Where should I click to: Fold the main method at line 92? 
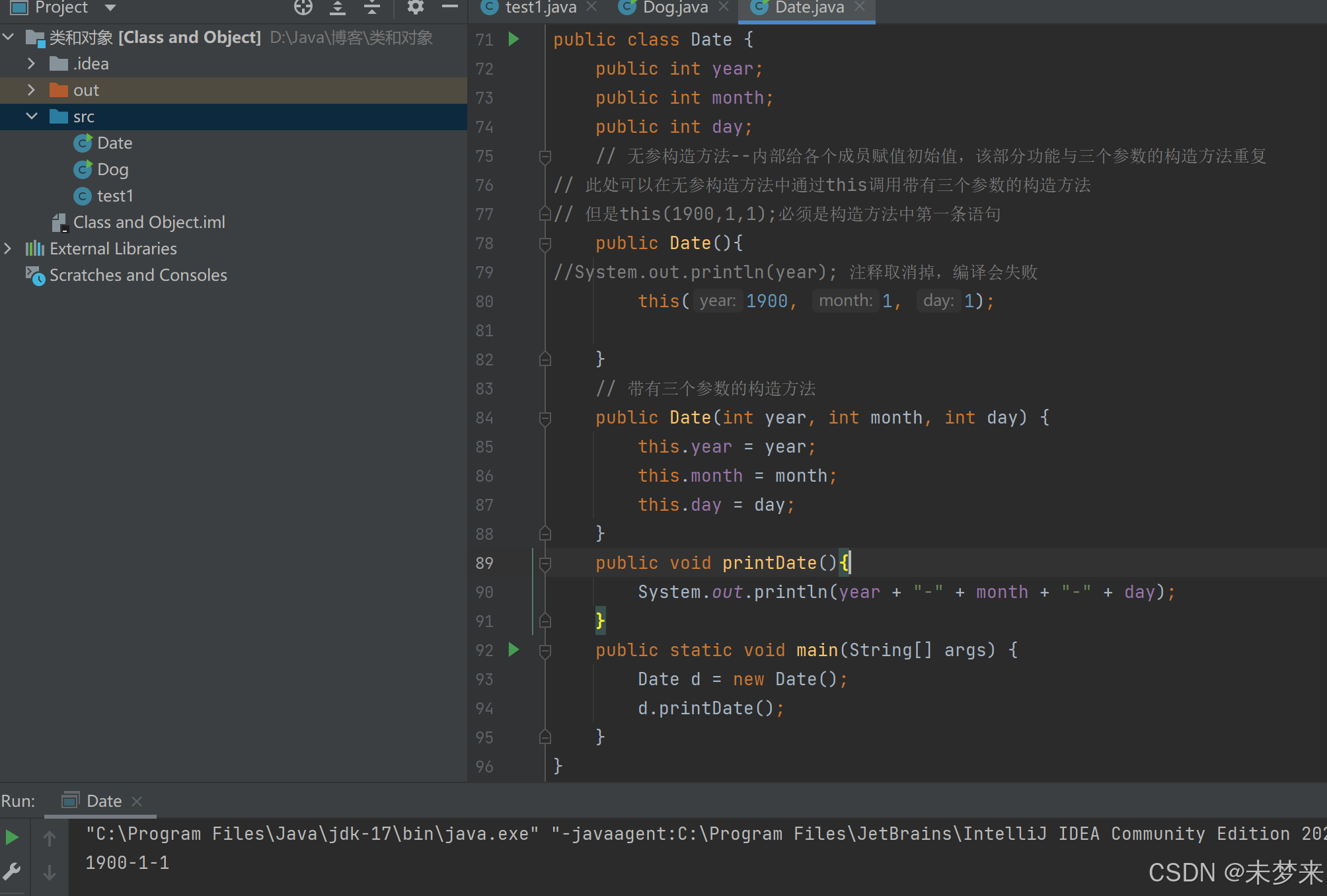coord(545,651)
